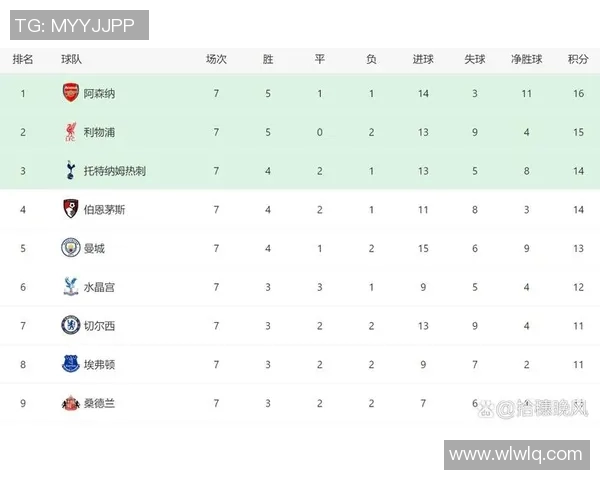The image size is (600, 480).
Task: Click the Manchester City crest icon
Action: (70, 248)
